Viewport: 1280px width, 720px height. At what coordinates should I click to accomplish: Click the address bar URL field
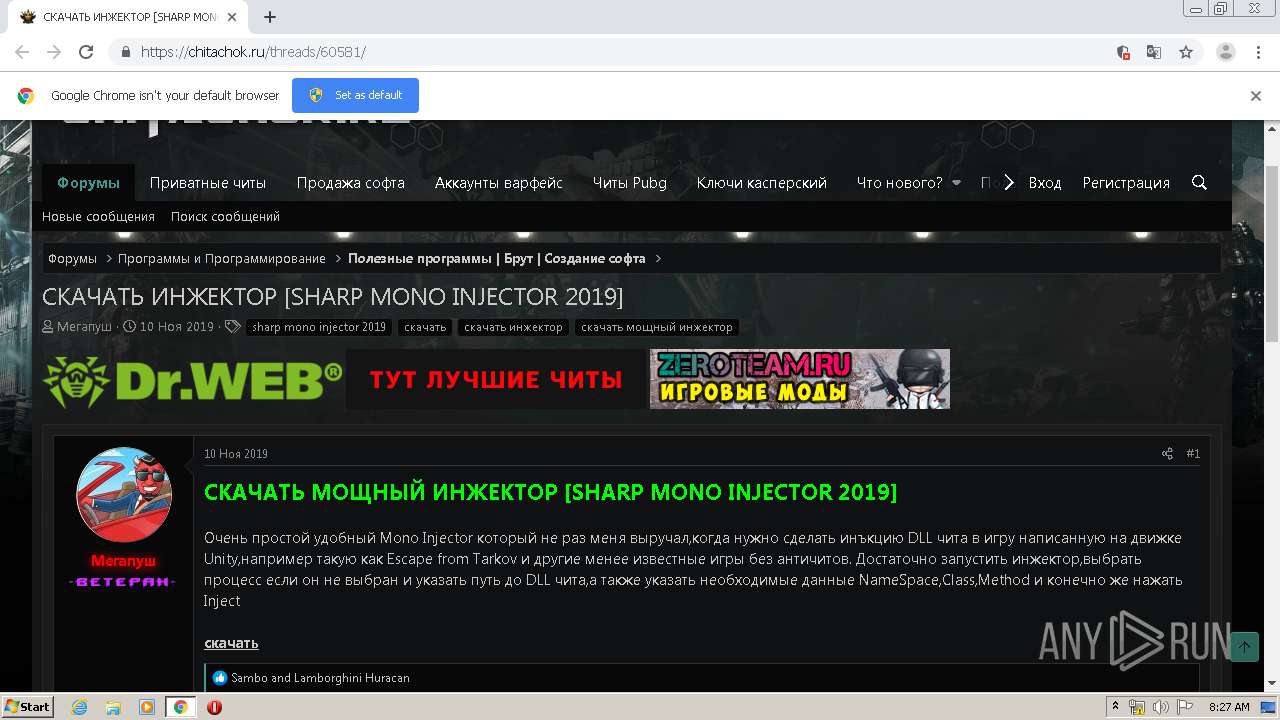point(620,52)
